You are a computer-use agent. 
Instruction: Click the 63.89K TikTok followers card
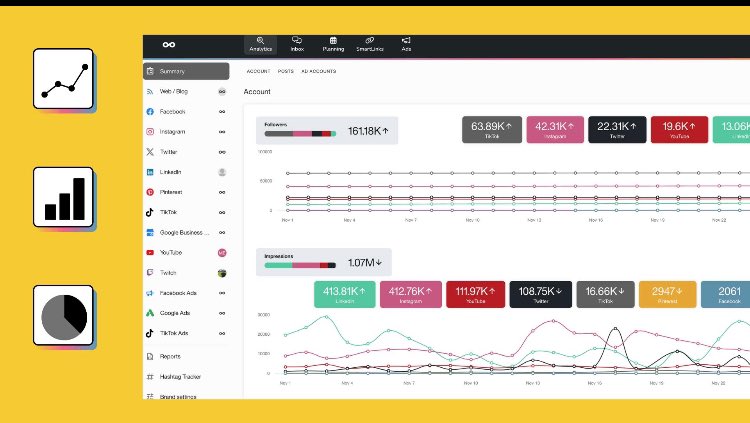click(x=492, y=130)
